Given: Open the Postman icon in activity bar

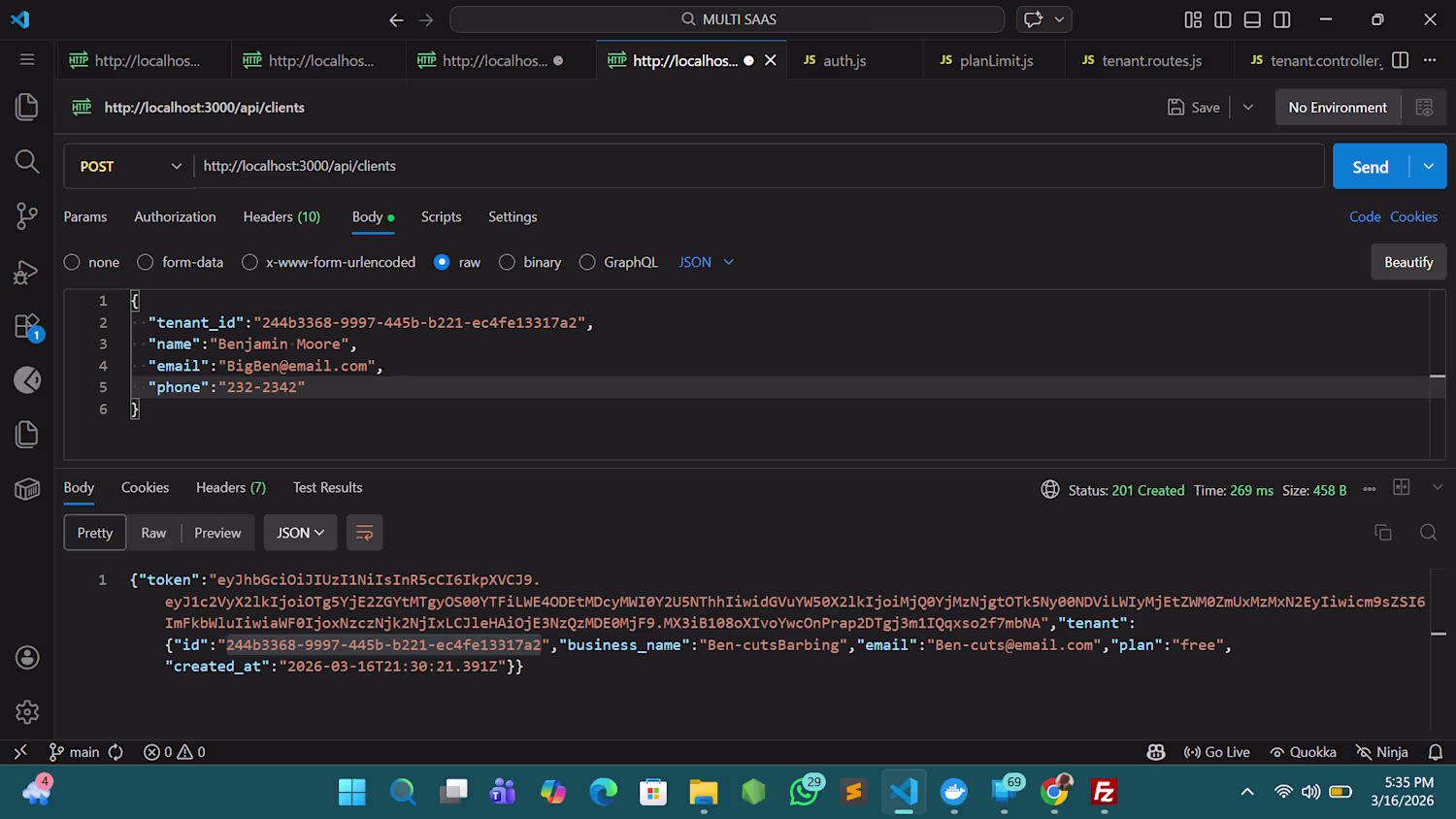Looking at the screenshot, I should tap(27, 380).
